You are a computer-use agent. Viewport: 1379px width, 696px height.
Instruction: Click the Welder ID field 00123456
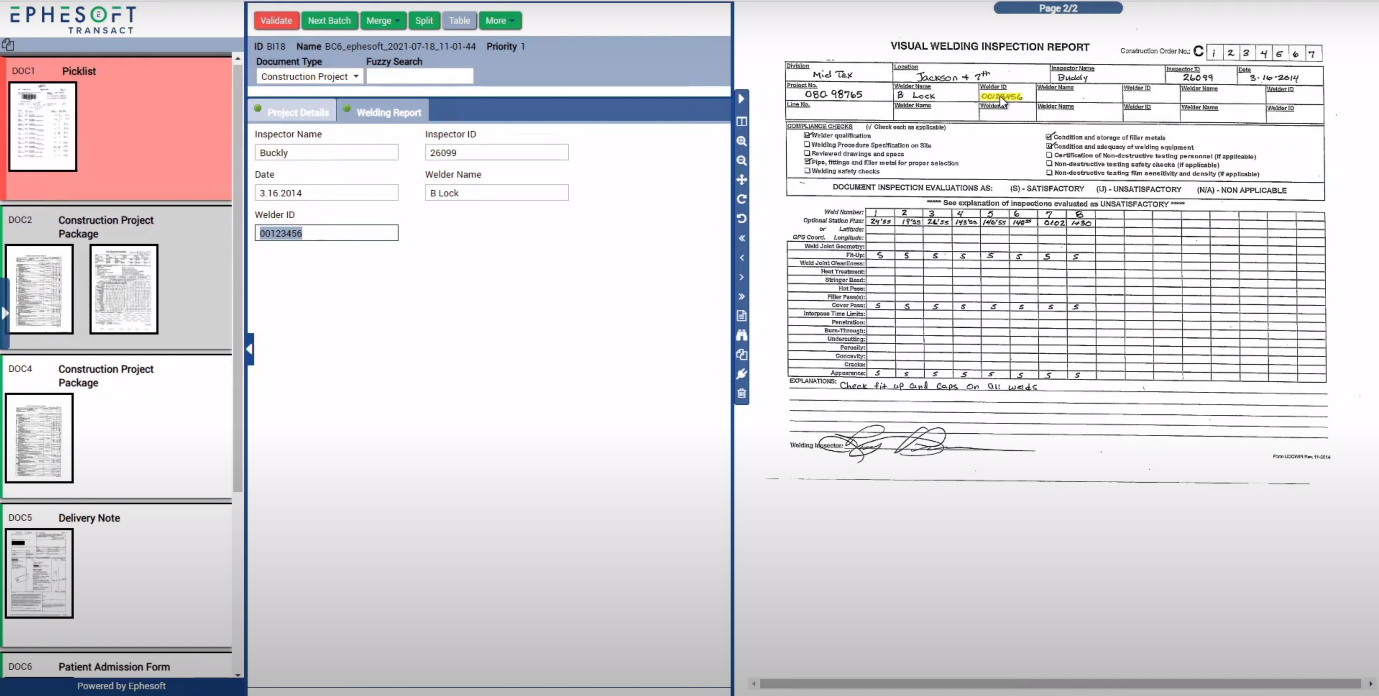pos(327,232)
